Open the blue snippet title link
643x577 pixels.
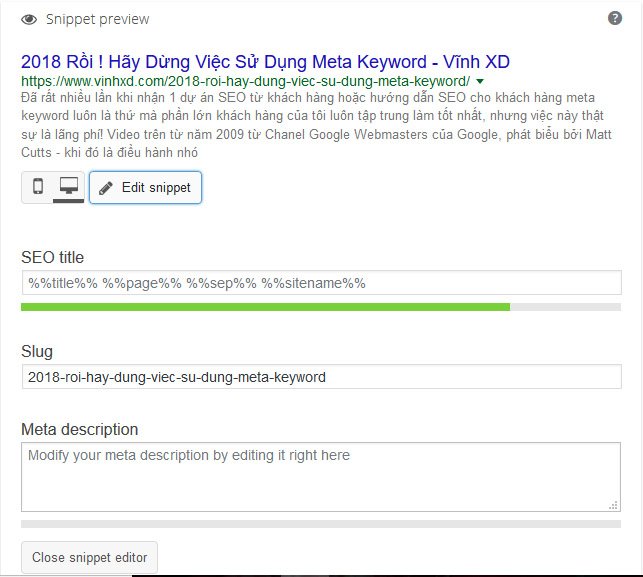265,59
